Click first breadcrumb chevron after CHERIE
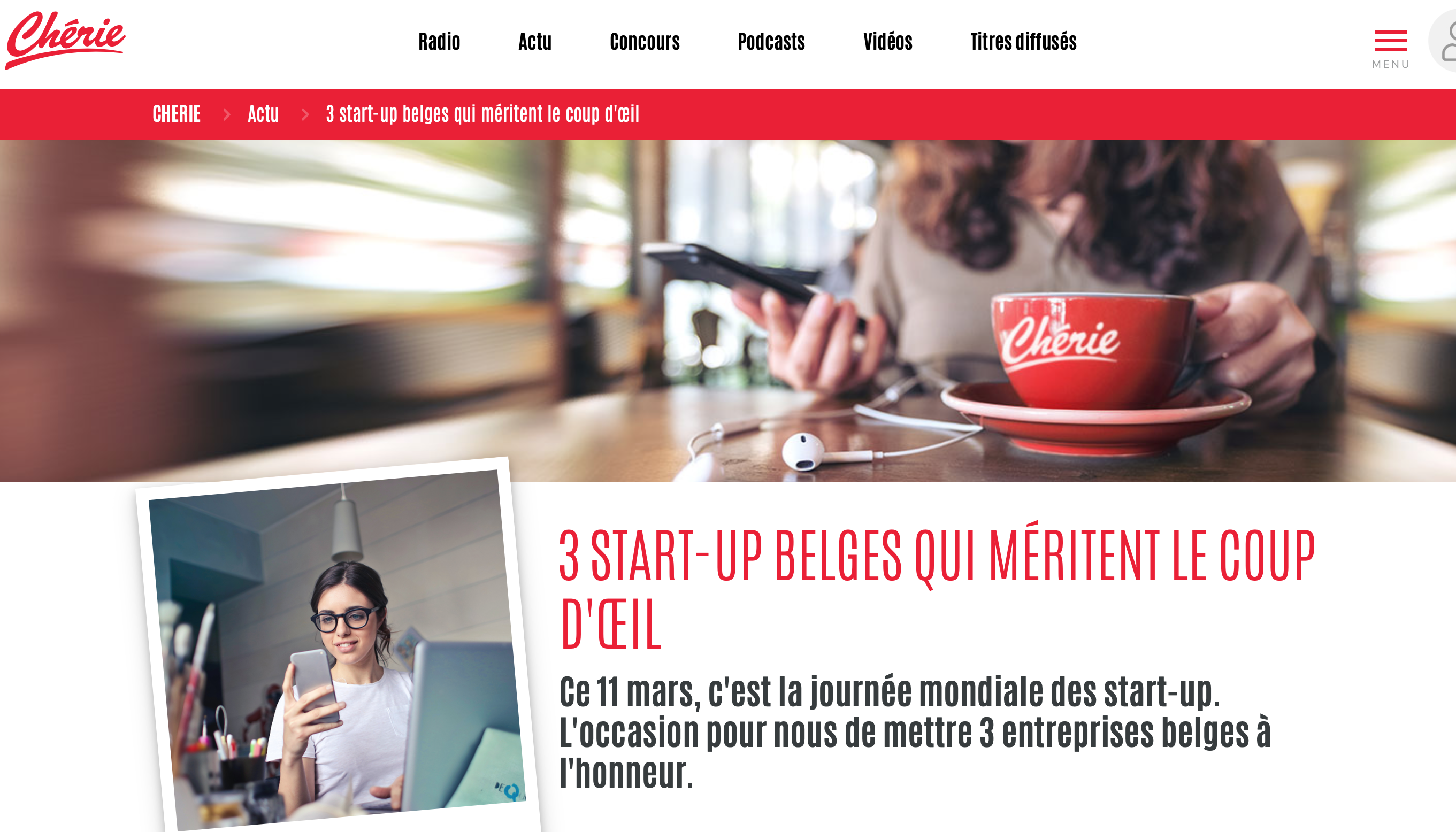The image size is (1456, 832). (227, 114)
